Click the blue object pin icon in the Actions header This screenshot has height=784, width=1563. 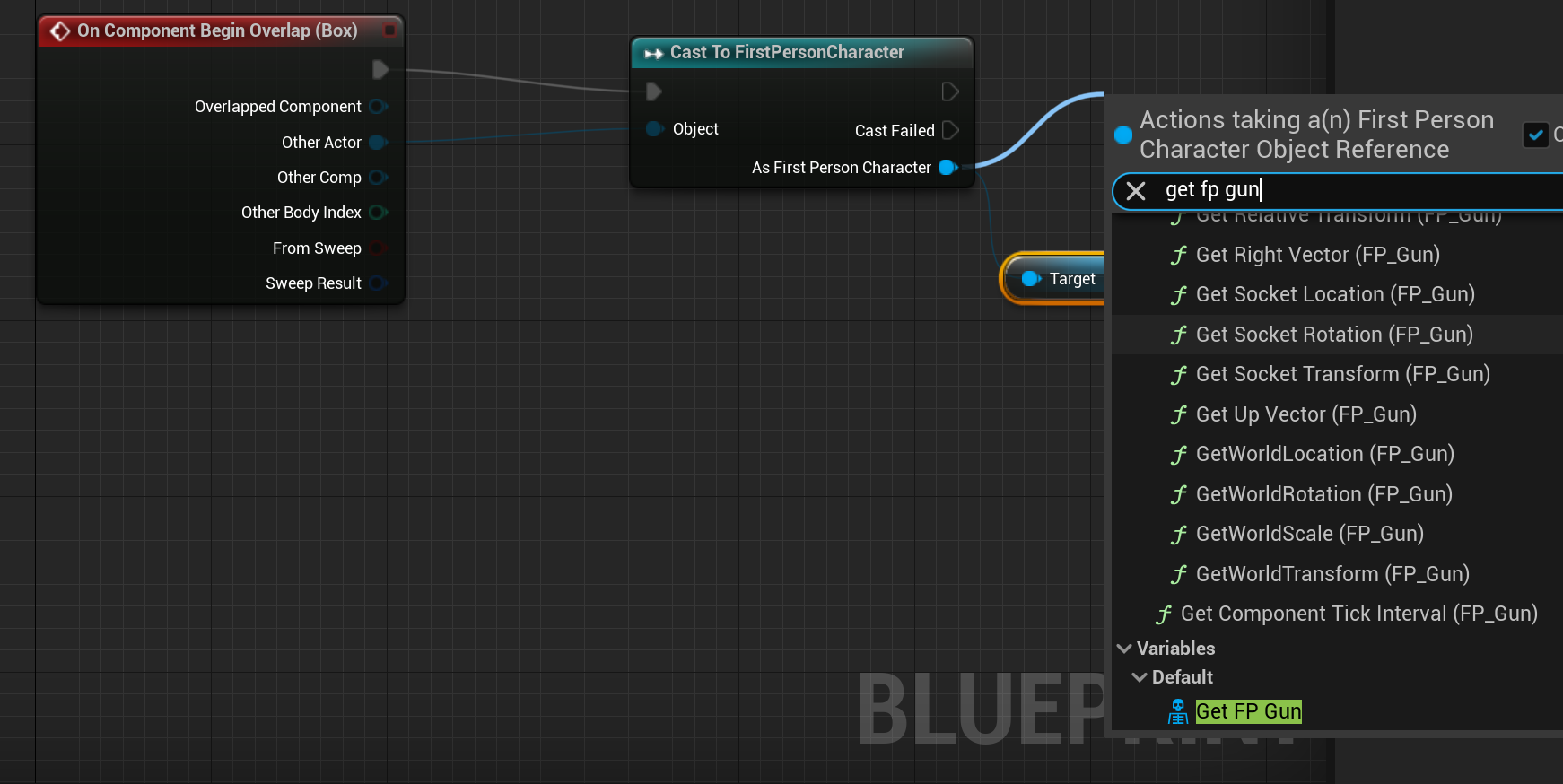(x=1122, y=135)
